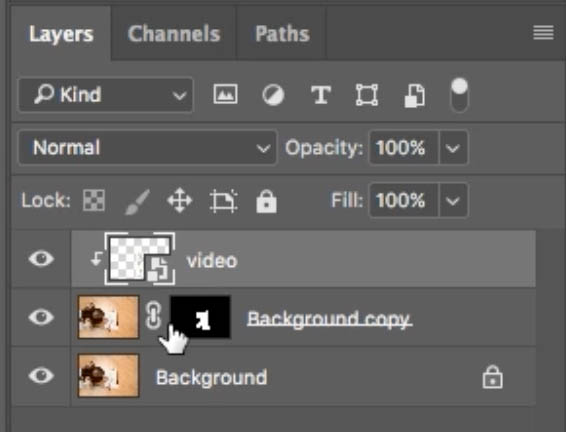Switch to the Channels tab
Screen dimensions: 566x432
point(174,34)
